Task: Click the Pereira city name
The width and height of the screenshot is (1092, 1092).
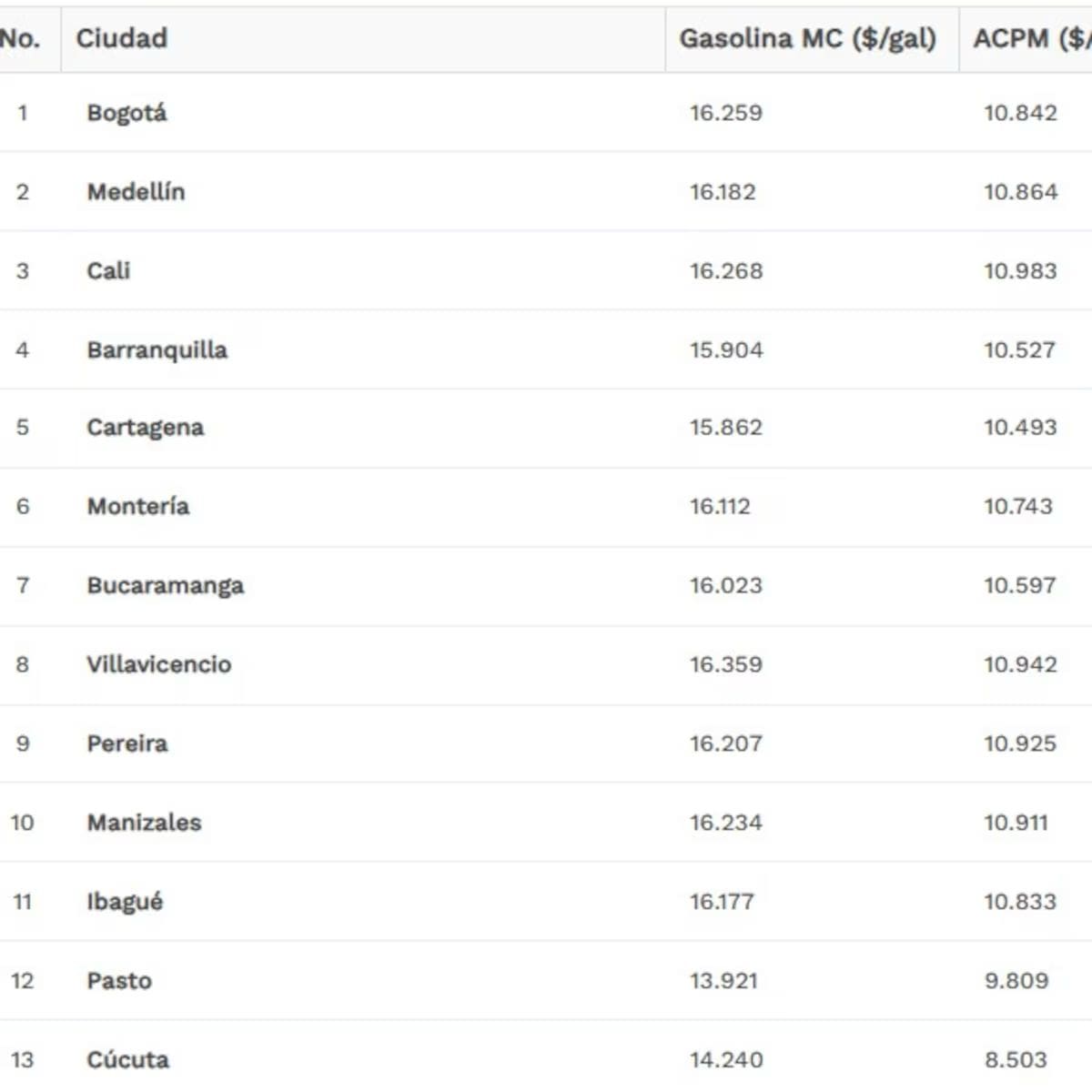Action: click(126, 743)
